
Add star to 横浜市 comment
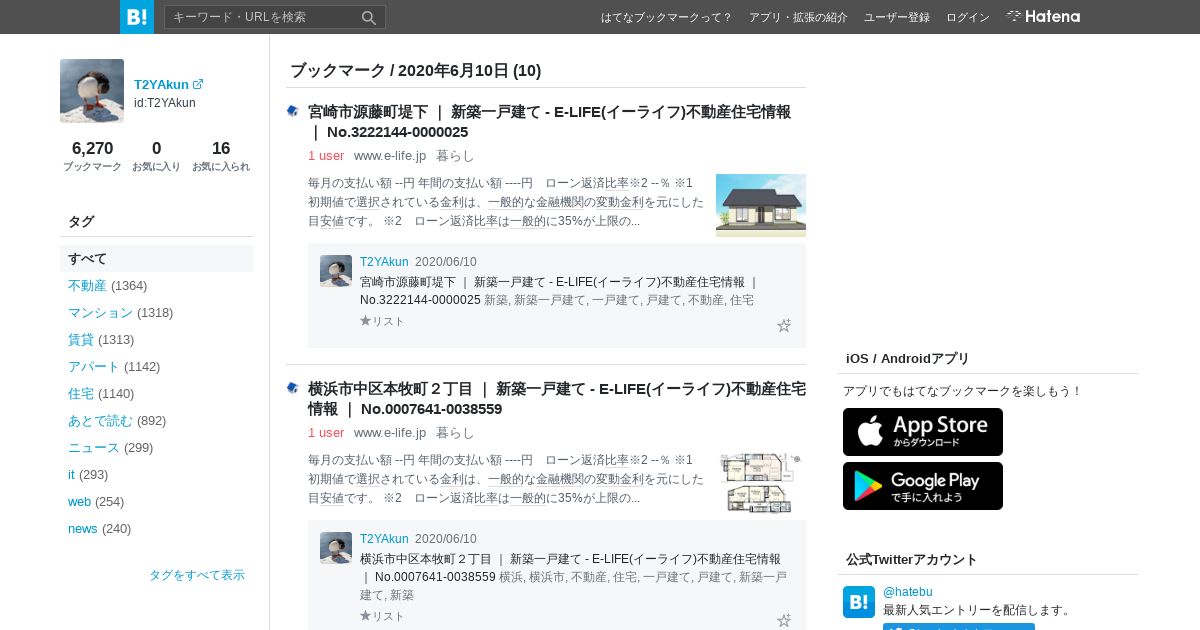click(784, 620)
